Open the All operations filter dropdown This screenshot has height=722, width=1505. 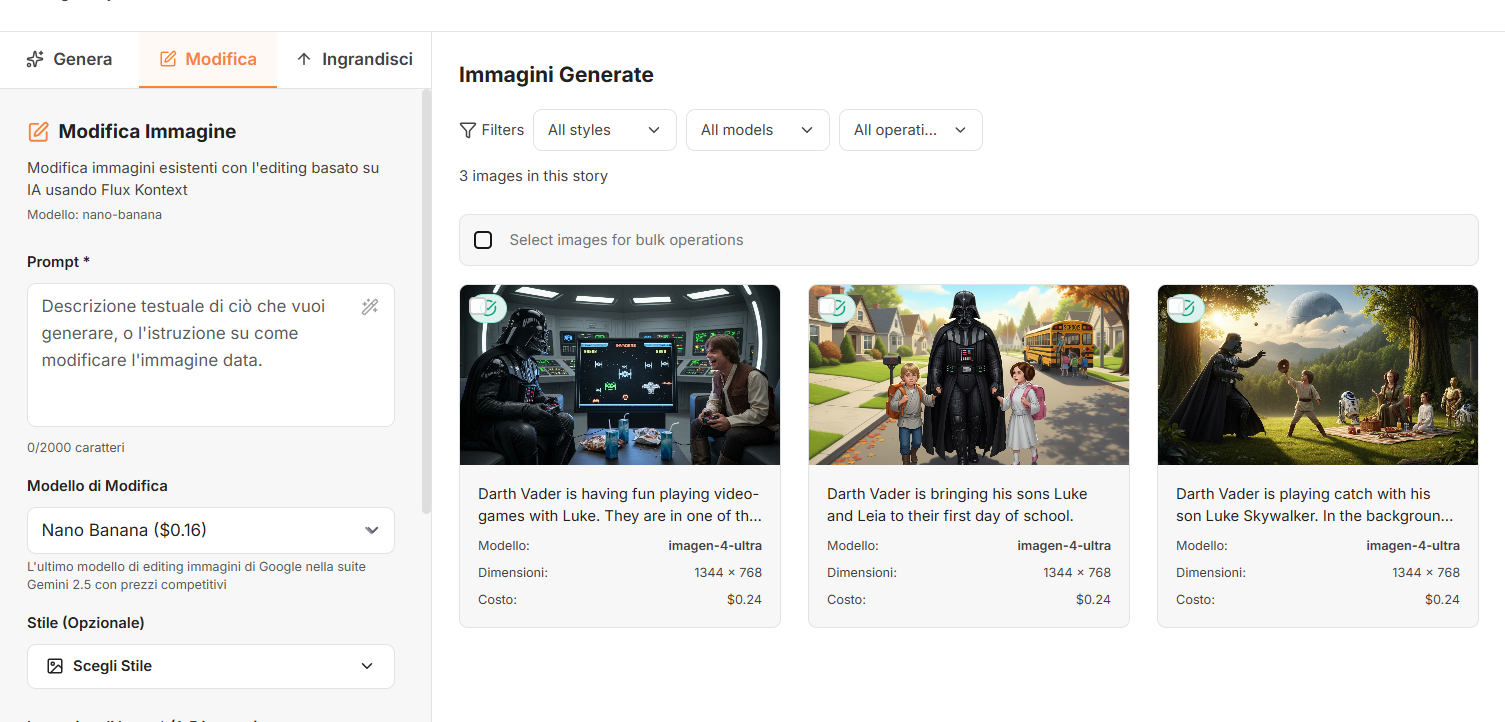(x=910, y=130)
